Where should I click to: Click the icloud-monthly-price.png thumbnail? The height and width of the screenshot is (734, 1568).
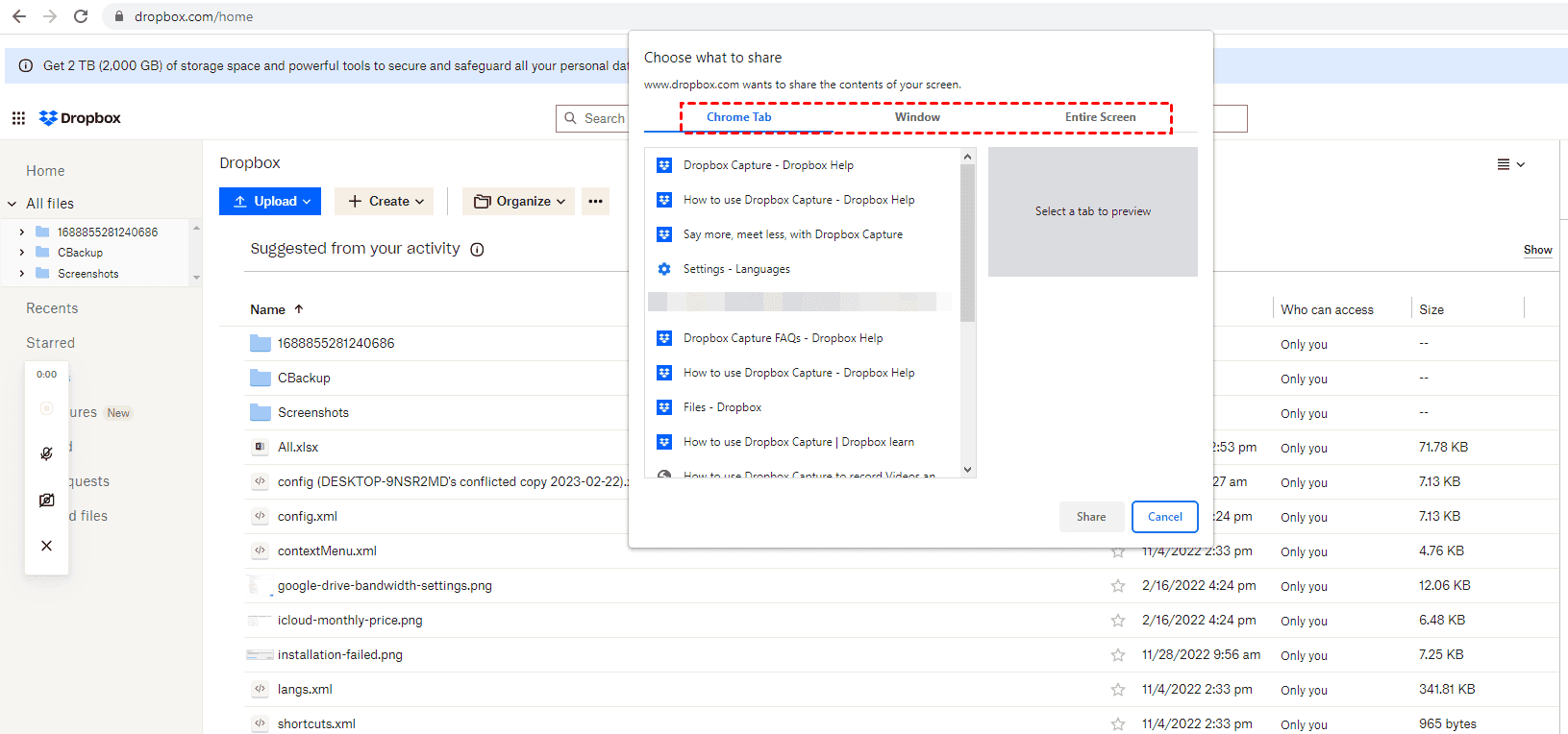(260, 620)
